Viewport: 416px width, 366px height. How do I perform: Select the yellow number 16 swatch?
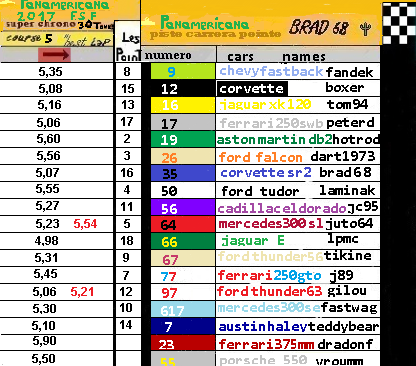183,105
